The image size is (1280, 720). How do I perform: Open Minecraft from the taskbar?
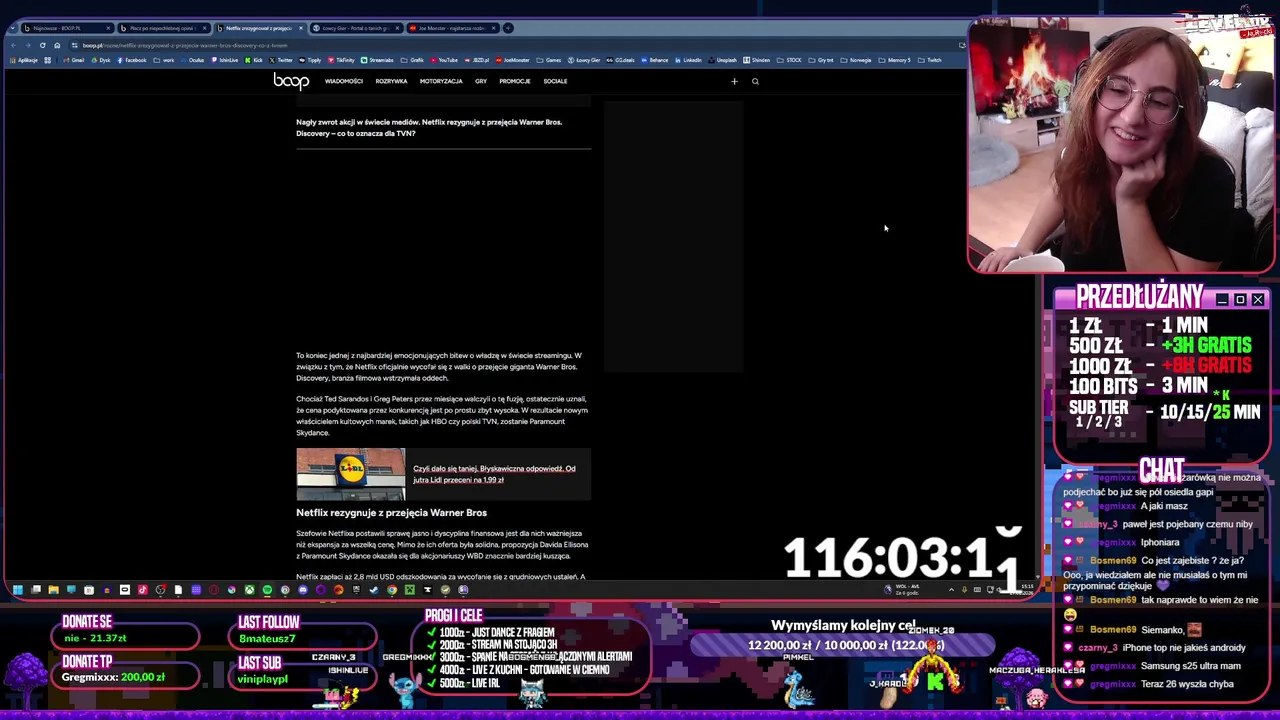click(409, 590)
